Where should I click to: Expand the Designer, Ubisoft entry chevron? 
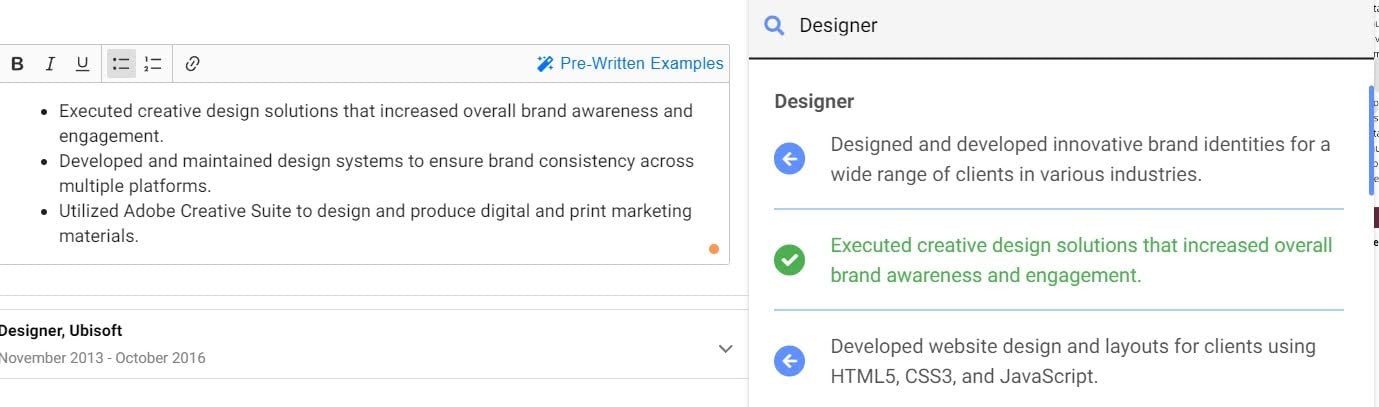726,348
